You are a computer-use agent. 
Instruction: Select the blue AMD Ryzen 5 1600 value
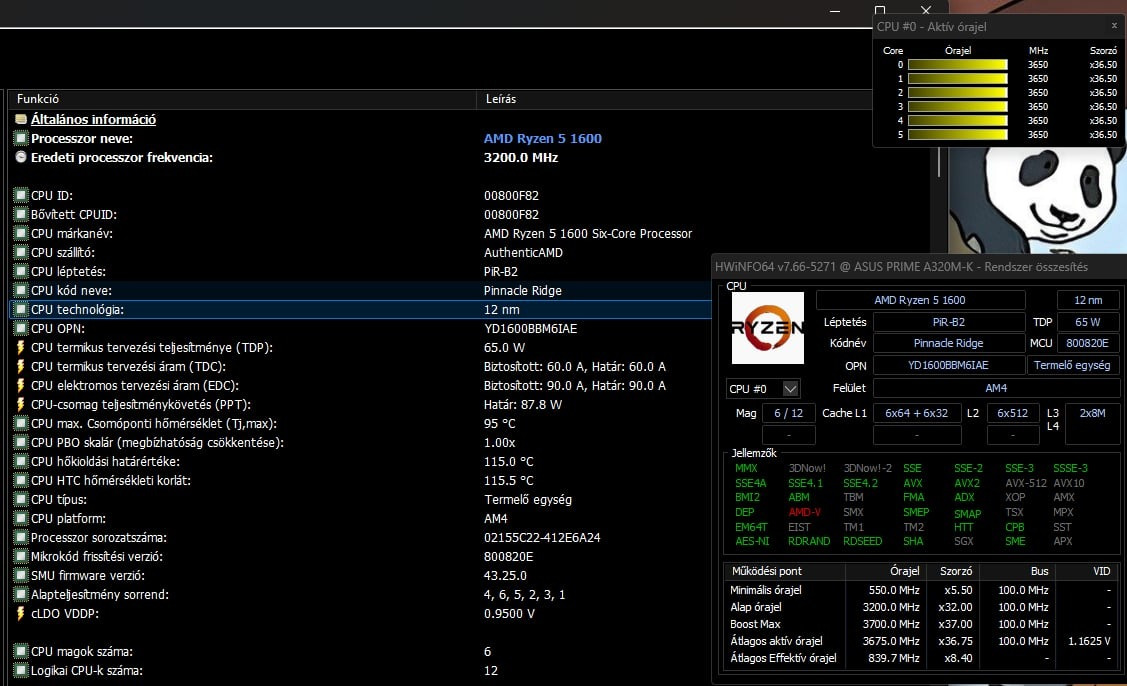point(543,138)
